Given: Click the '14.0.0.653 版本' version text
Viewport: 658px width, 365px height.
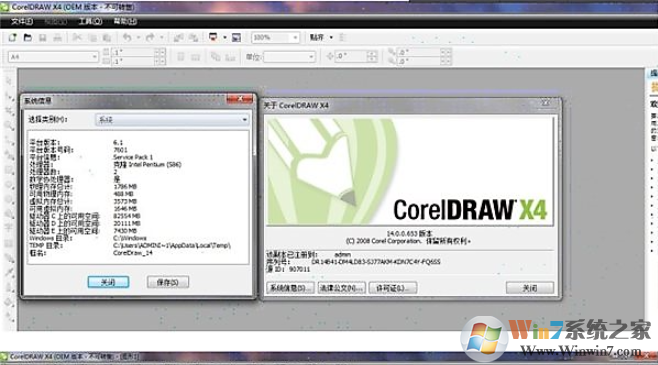Looking at the screenshot, I should [x=409, y=233].
